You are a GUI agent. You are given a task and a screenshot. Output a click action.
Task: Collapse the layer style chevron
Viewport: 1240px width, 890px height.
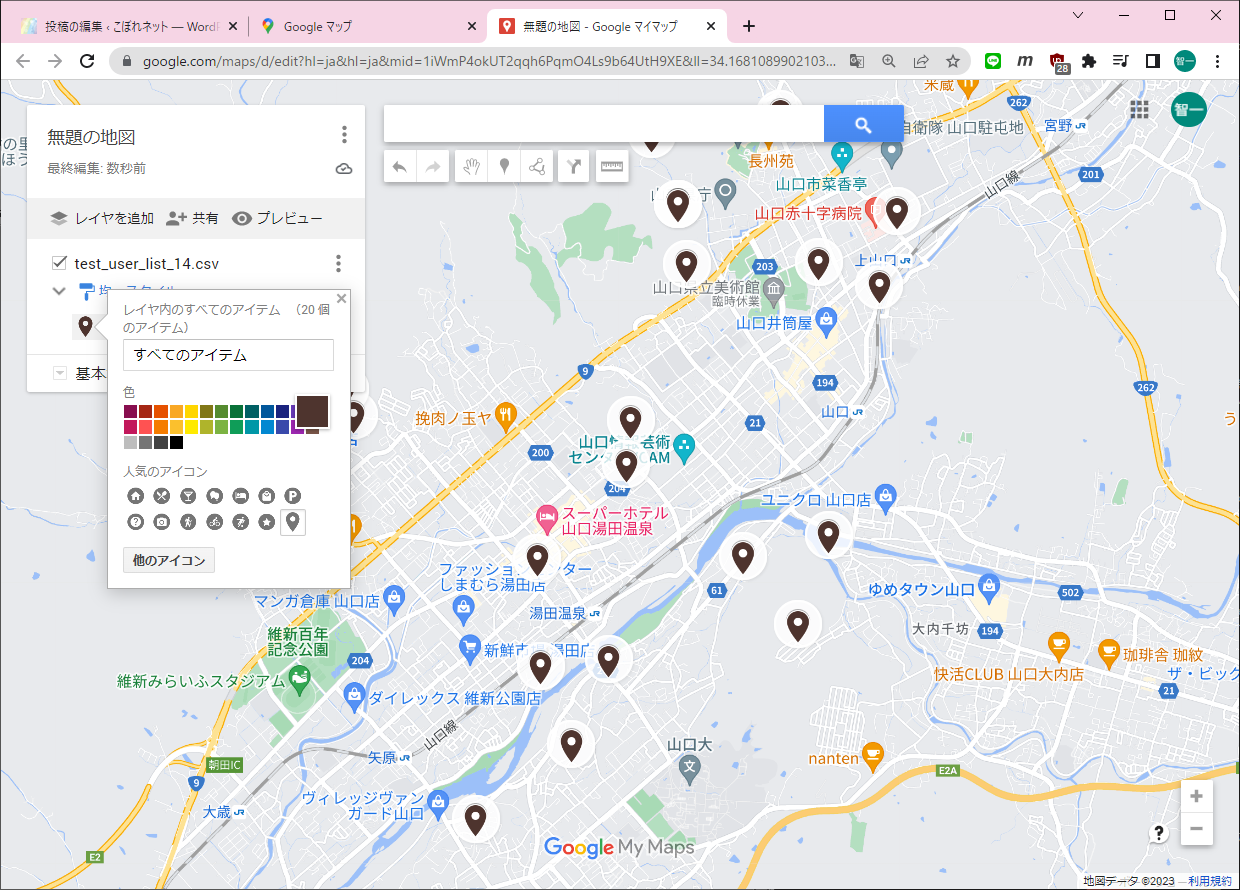59,291
